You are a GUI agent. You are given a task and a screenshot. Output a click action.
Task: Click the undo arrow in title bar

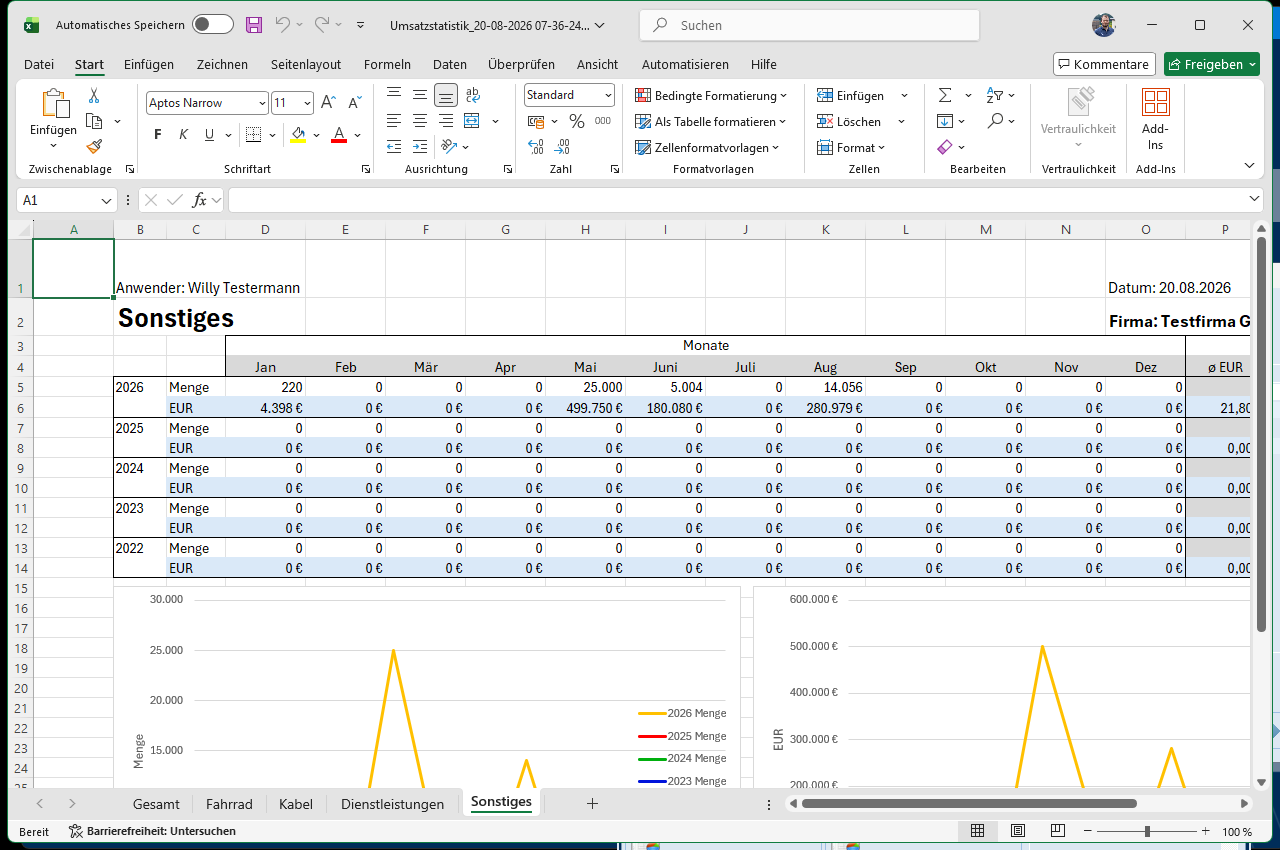pos(283,25)
